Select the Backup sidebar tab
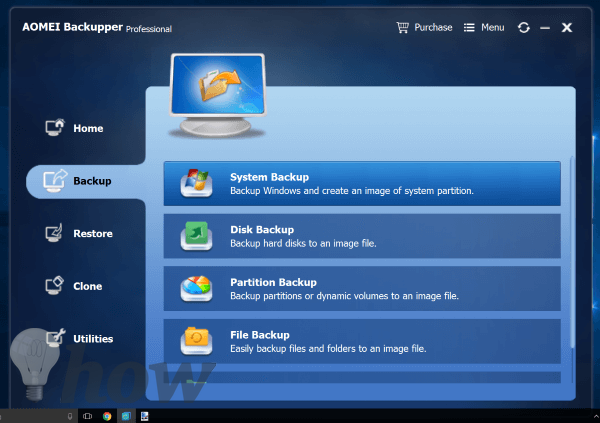 tap(86, 181)
